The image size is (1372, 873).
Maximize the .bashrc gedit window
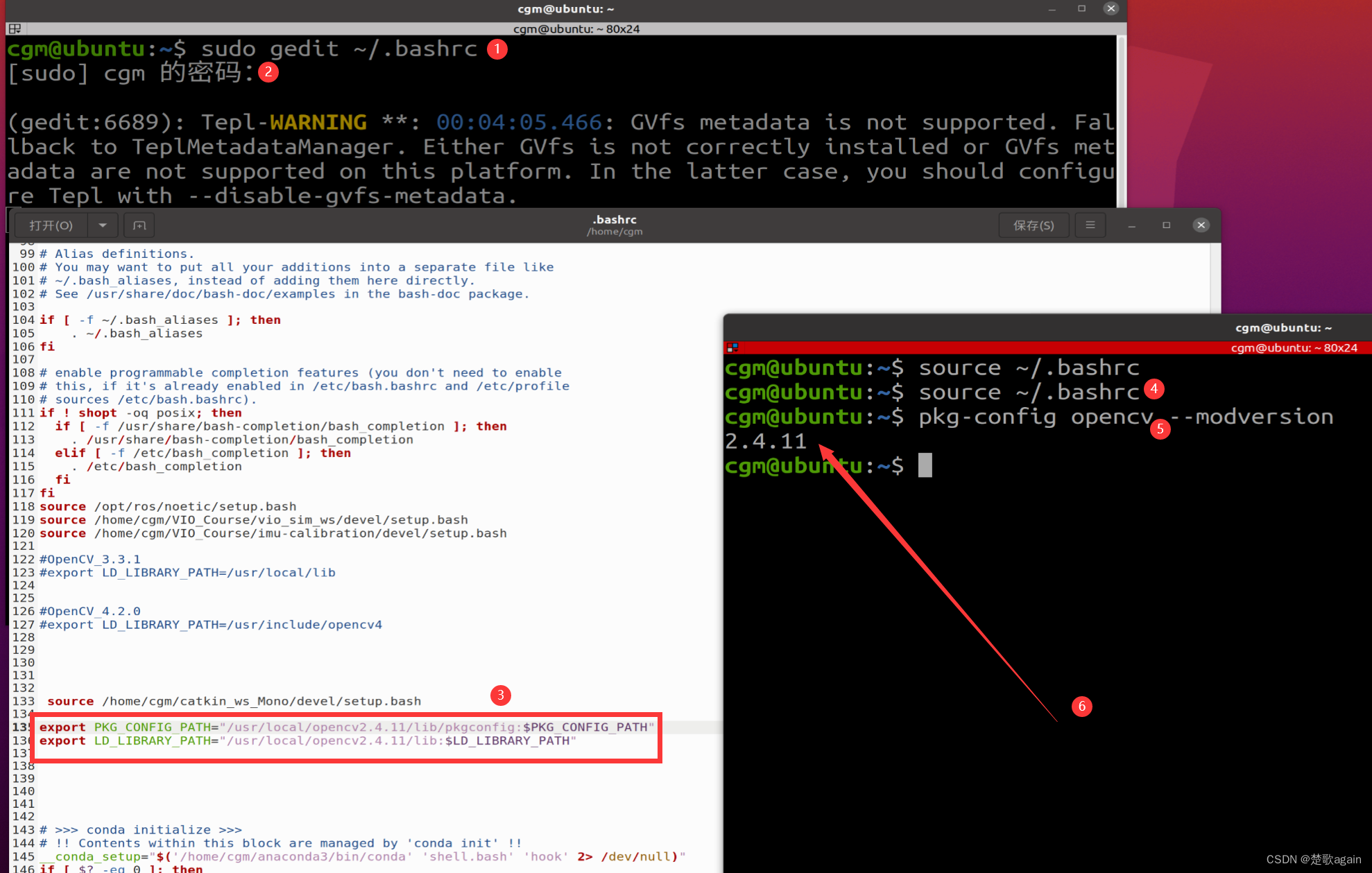[1166, 225]
